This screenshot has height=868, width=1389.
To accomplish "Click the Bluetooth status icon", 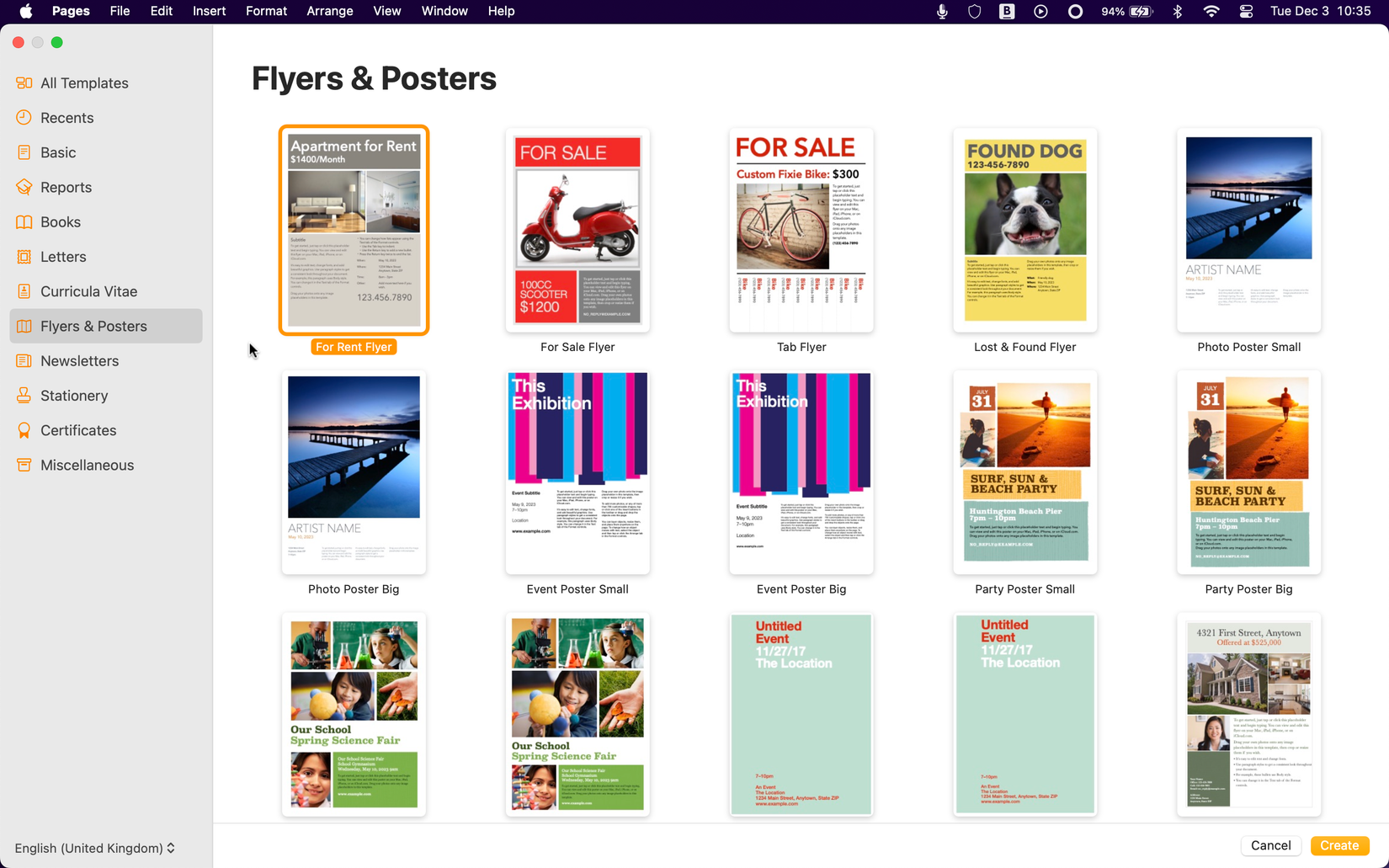I will (x=1178, y=11).
